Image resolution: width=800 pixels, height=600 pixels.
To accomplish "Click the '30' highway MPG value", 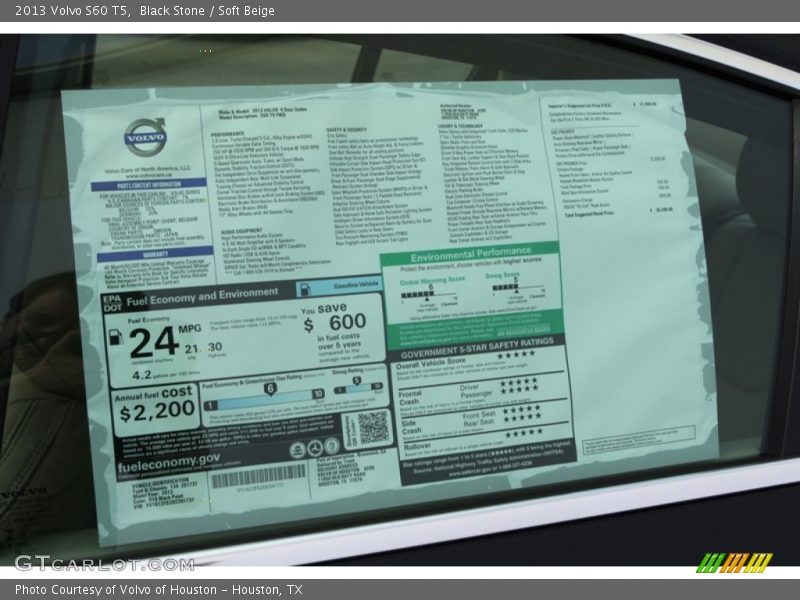I will click(x=215, y=347).
